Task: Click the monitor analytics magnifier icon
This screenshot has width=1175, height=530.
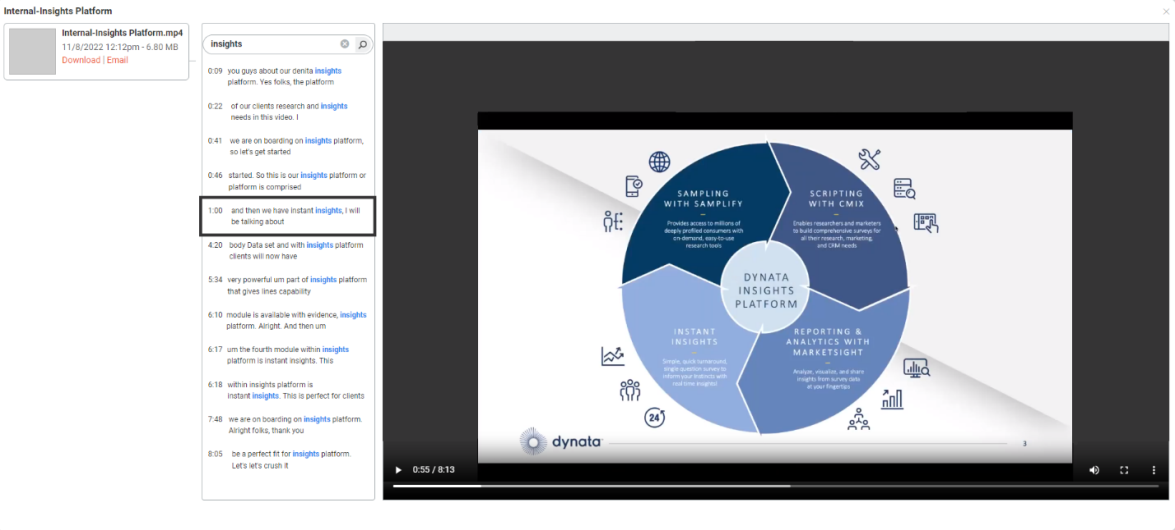Action: point(916,367)
